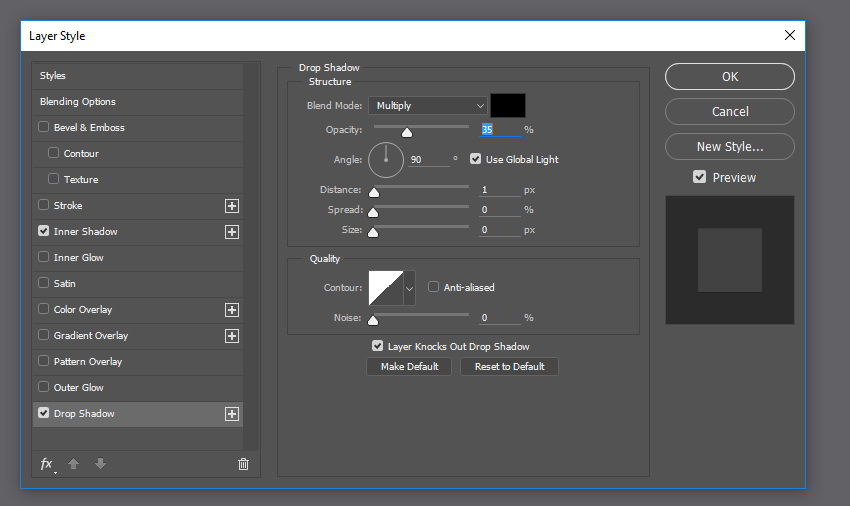Enable the Color Overlay checkbox
The width and height of the screenshot is (850, 506).
(x=43, y=309)
